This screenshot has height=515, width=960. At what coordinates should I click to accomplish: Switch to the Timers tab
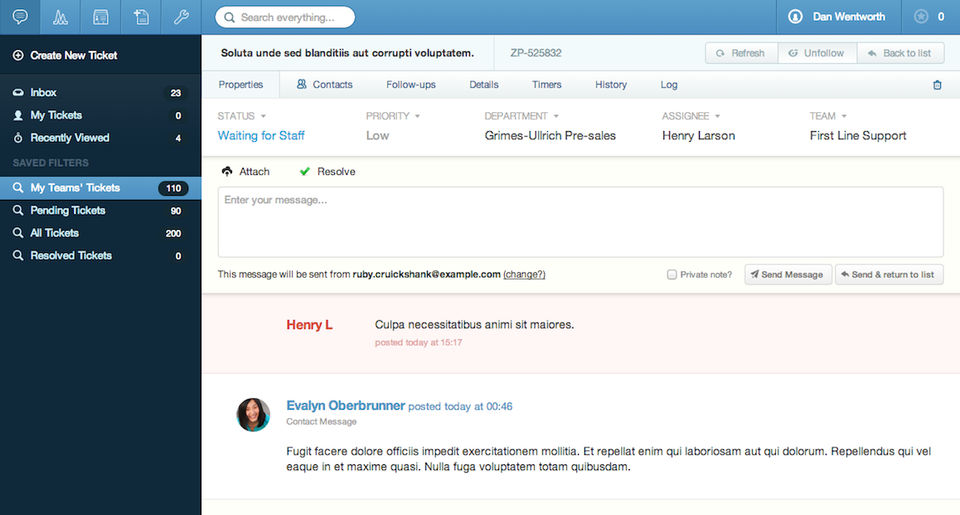tap(546, 85)
